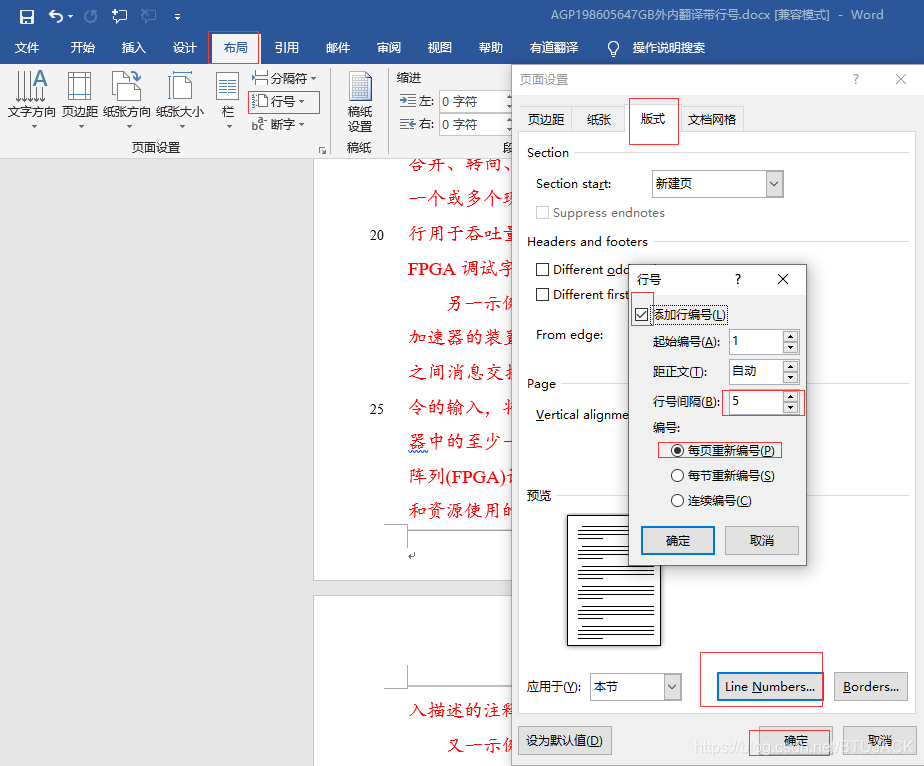Open the 文件 menu tab
The height and width of the screenshot is (766, 924).
point(27,48)
